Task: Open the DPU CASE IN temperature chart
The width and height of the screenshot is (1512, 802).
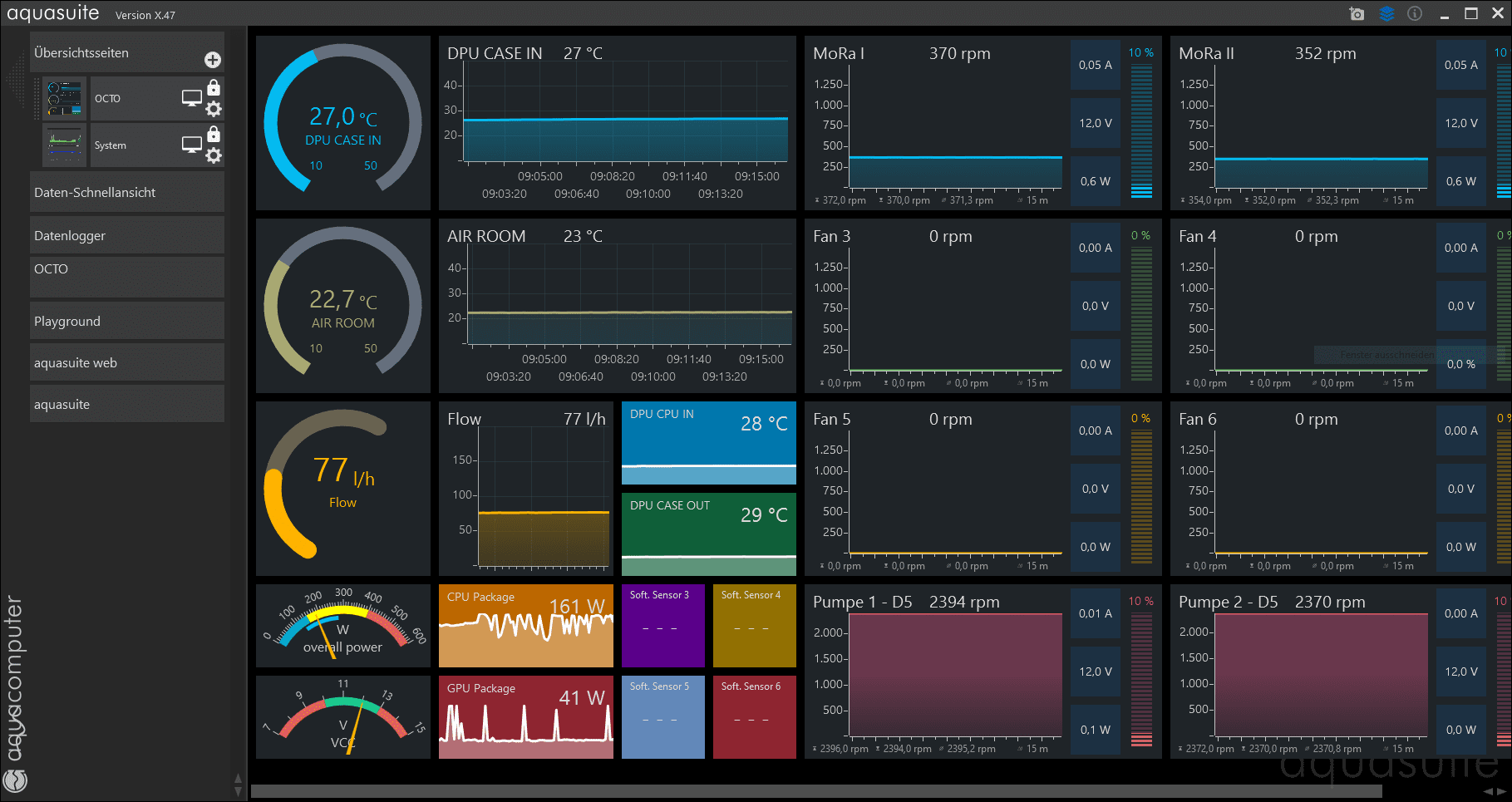Action: pyautogui.click(x=618, y=123)
